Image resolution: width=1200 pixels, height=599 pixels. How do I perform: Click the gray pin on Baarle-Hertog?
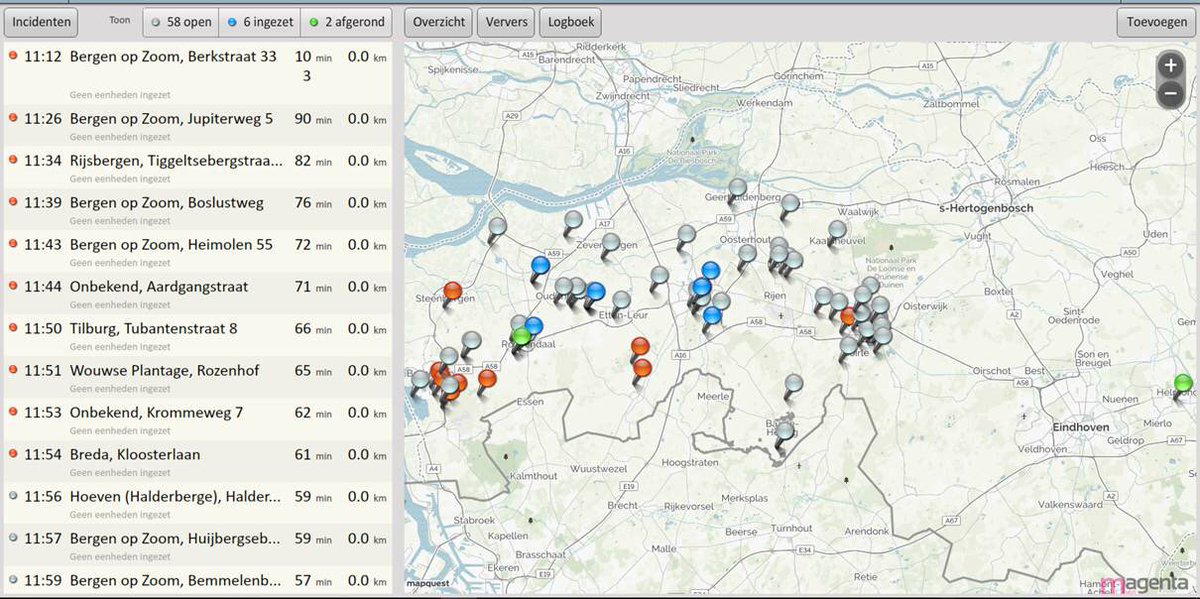785,431
